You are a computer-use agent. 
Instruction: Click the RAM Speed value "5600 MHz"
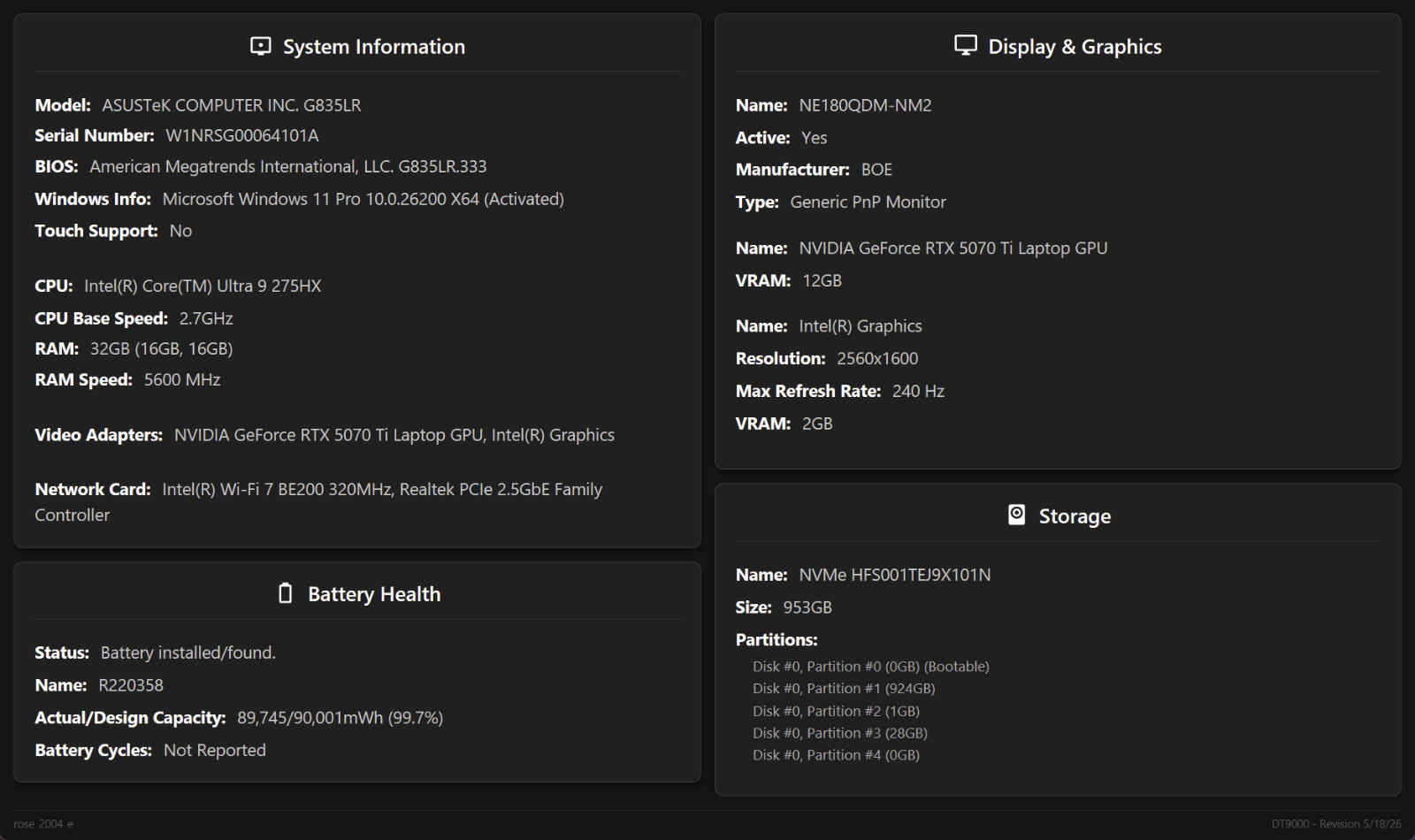(x=182, y=380)
